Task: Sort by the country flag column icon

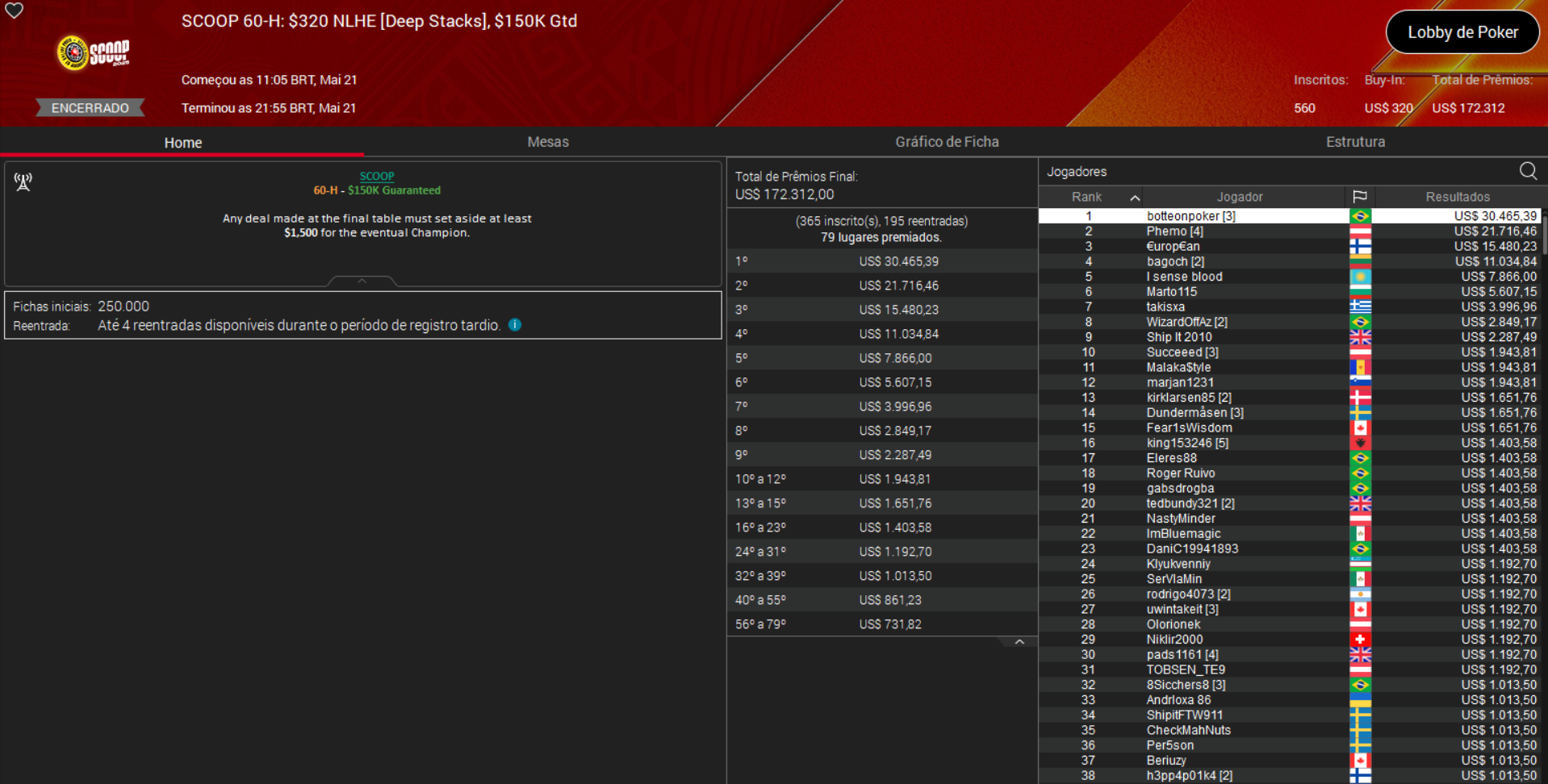Action: point(1360,197)
